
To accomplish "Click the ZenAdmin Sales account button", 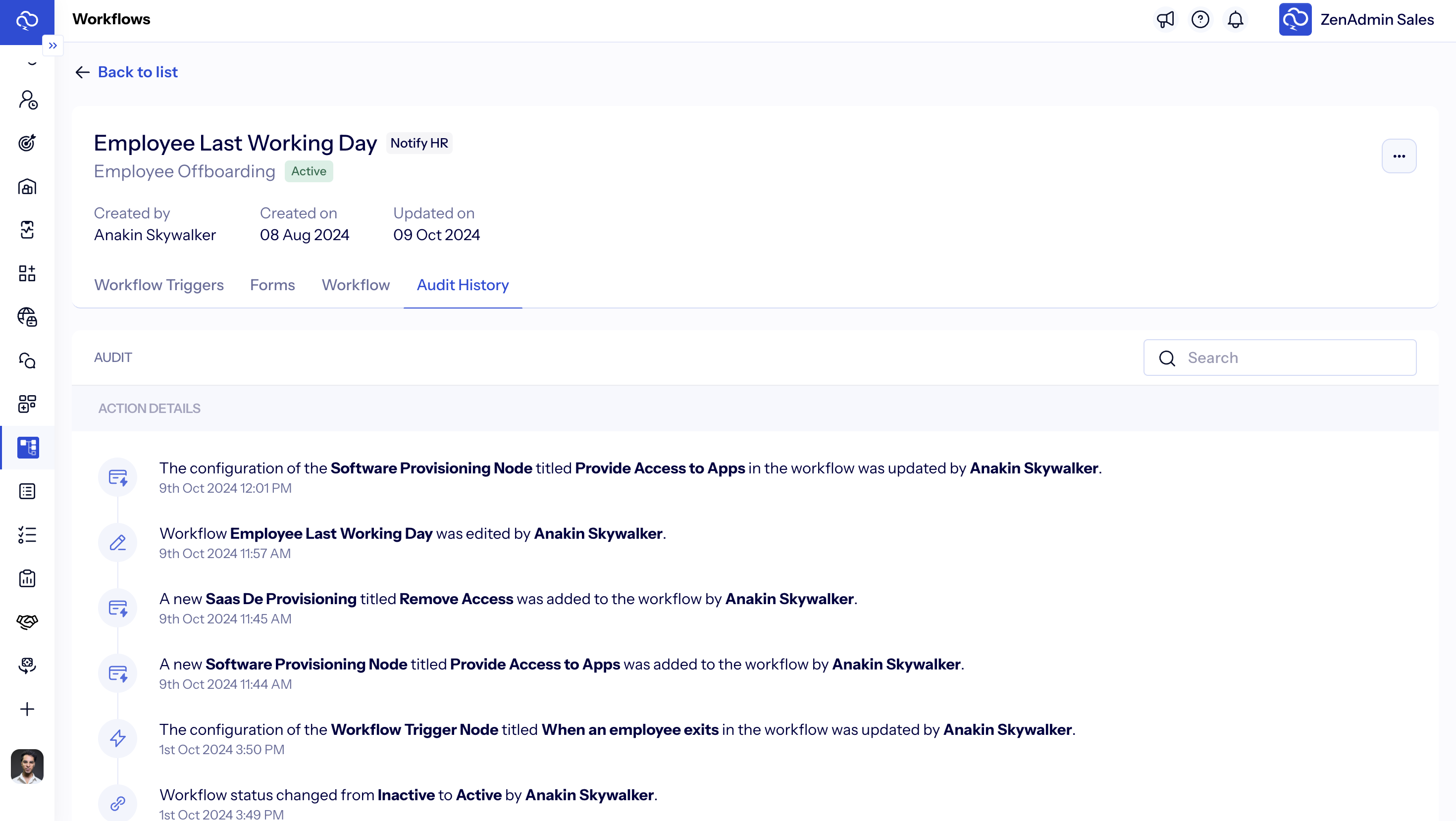I will click(1356, 20).
